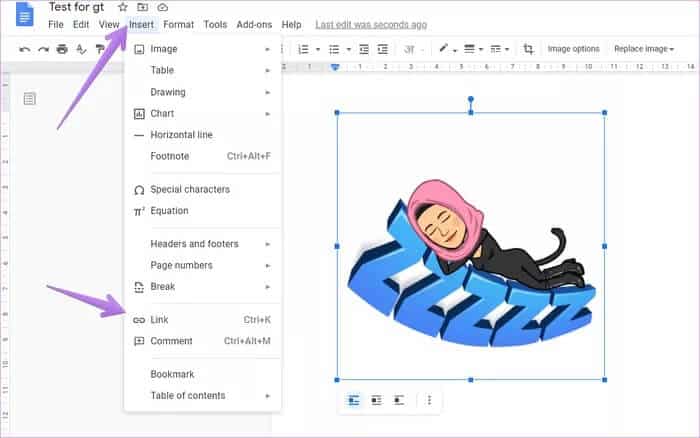Click the bottom-right image resize handle
The width and height of the screenshot is (700, 438).
click(x=604, y=380)
